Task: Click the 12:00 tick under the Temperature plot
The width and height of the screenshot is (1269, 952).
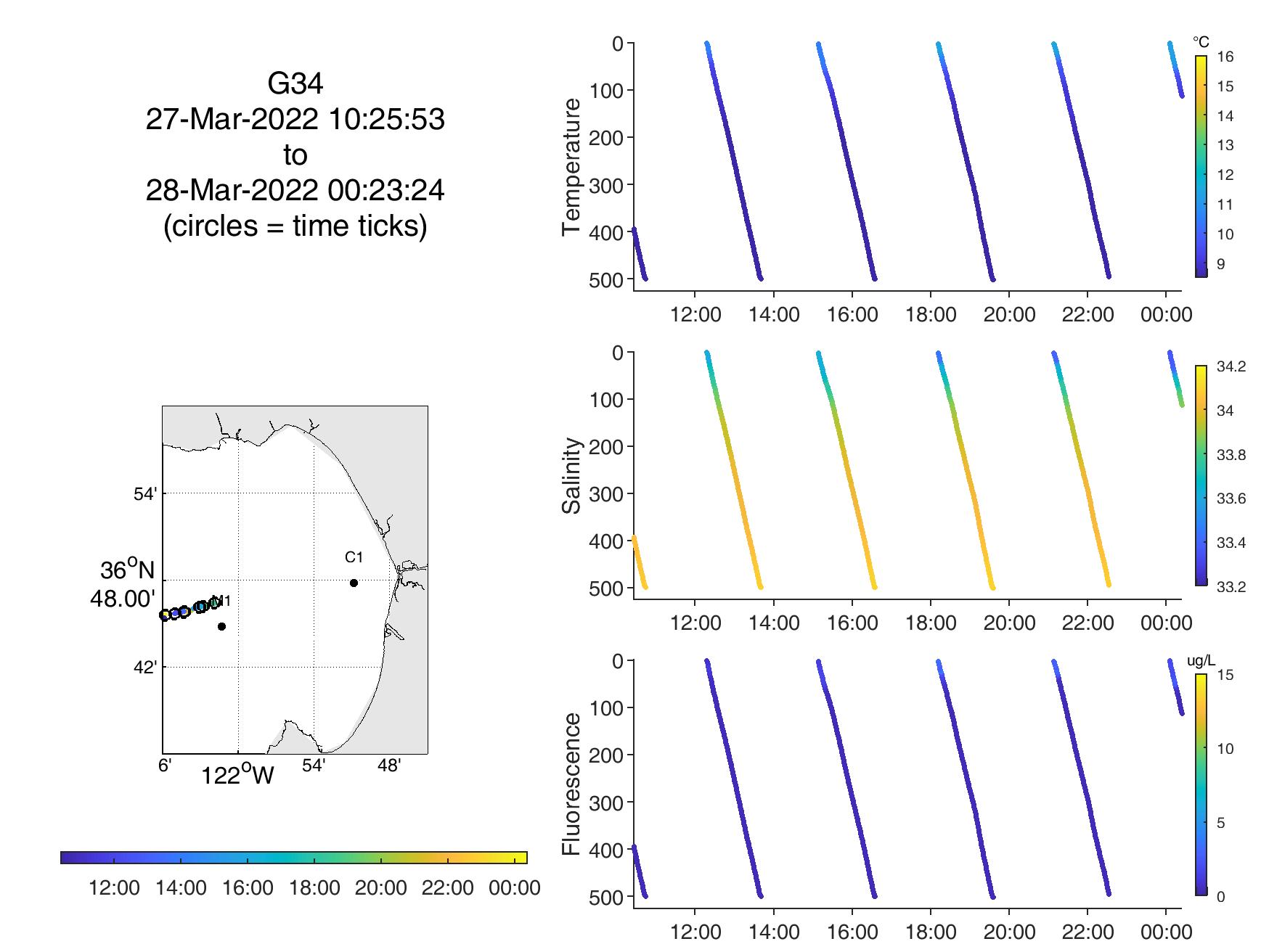Action: 695,314
